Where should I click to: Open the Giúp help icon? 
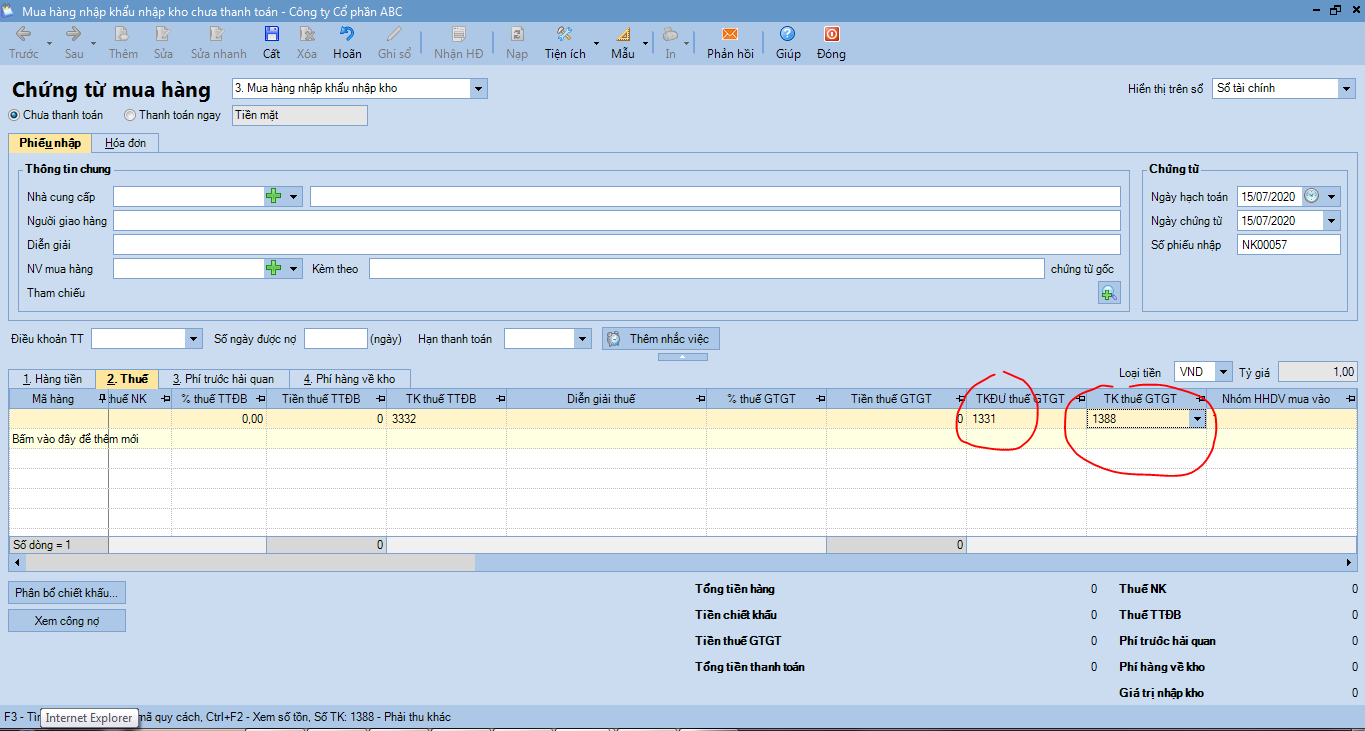788,34
